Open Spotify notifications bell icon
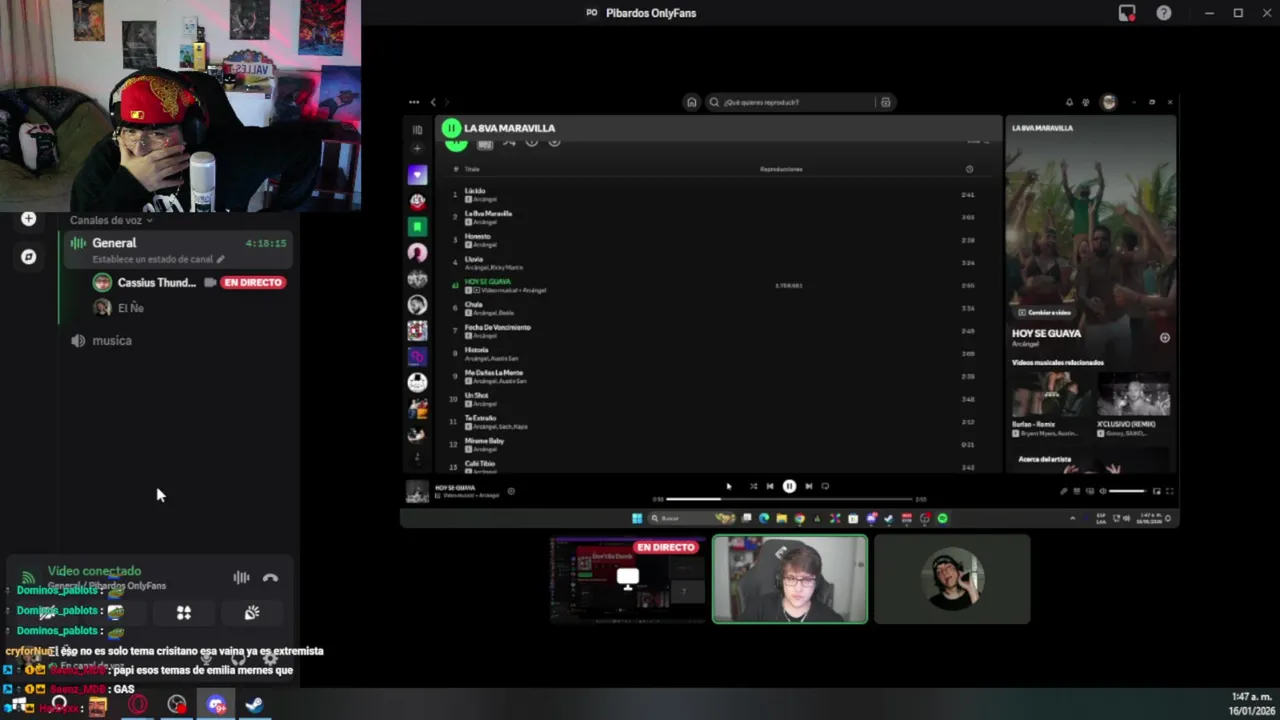This screenshot has width=1280, height=720. 1069,102
